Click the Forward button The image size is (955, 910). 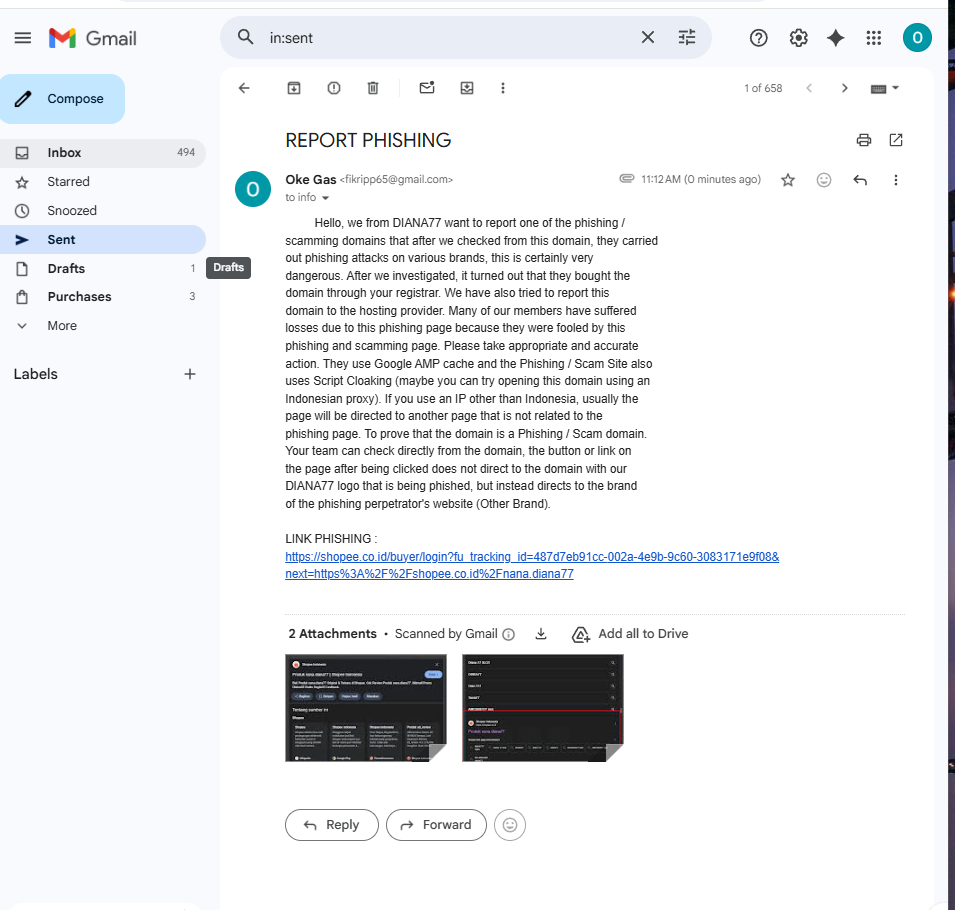click(436, 825)
